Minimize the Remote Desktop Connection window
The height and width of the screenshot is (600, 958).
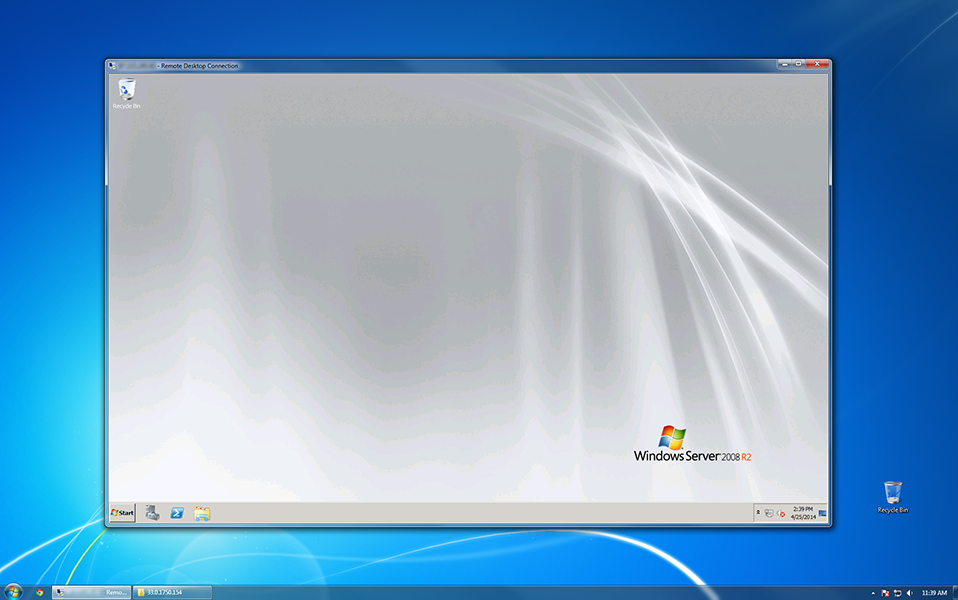click(785, 64)
